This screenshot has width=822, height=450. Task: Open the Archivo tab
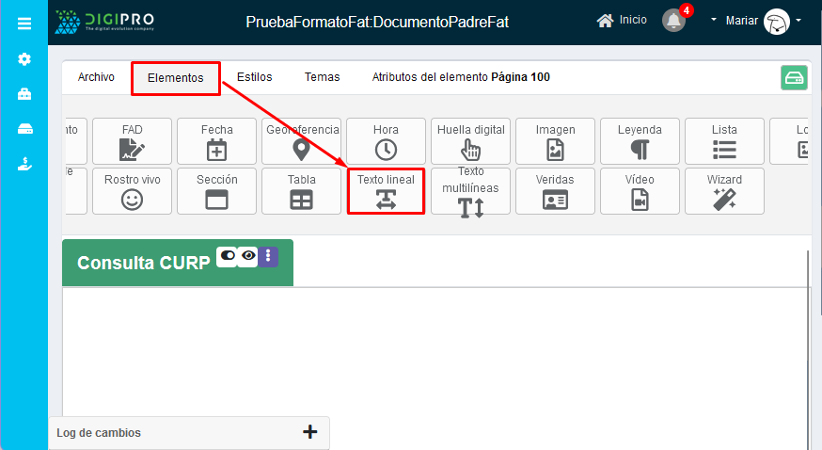[x=96, y=77]
